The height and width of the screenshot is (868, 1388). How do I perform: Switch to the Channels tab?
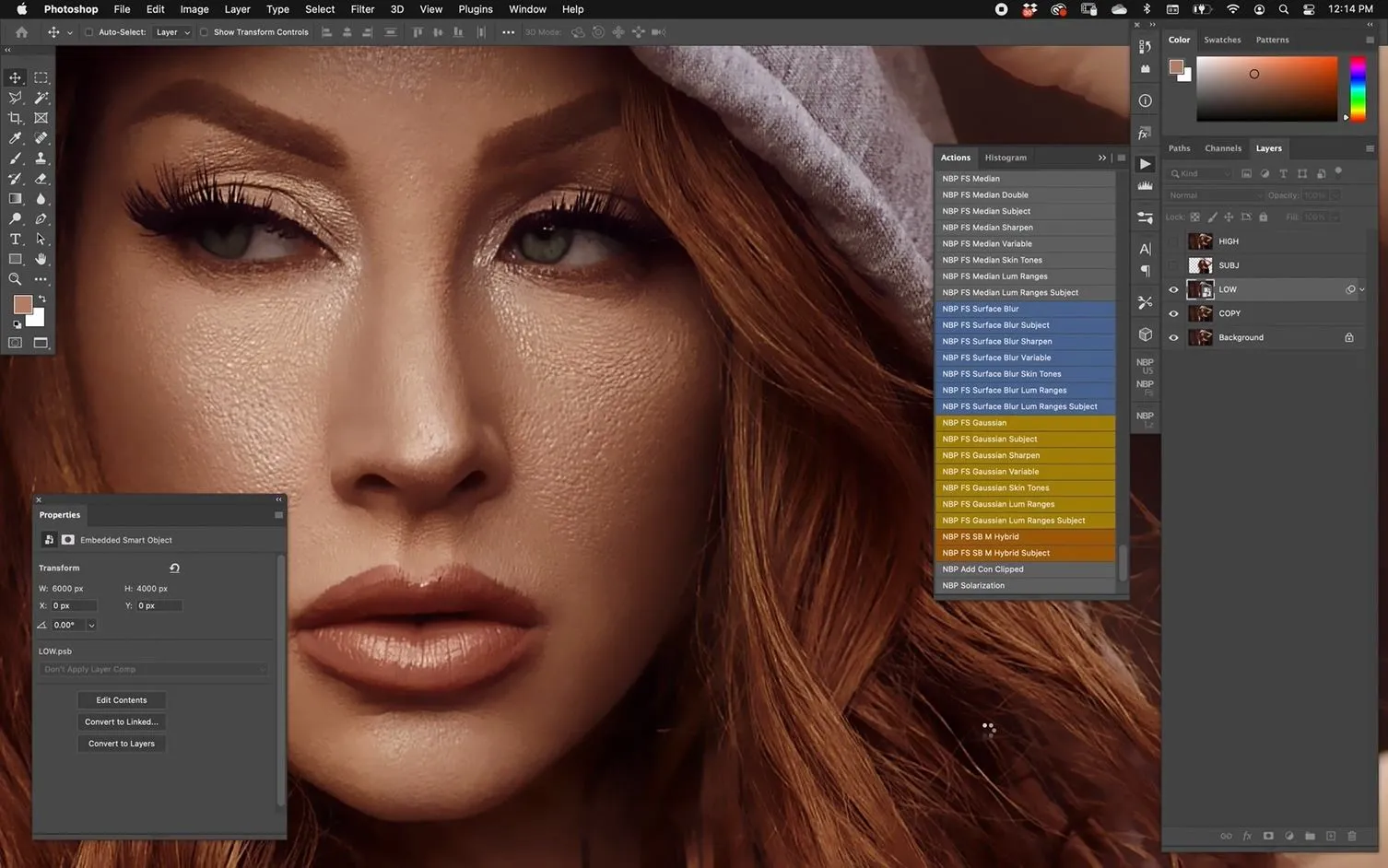[1222, 148]
